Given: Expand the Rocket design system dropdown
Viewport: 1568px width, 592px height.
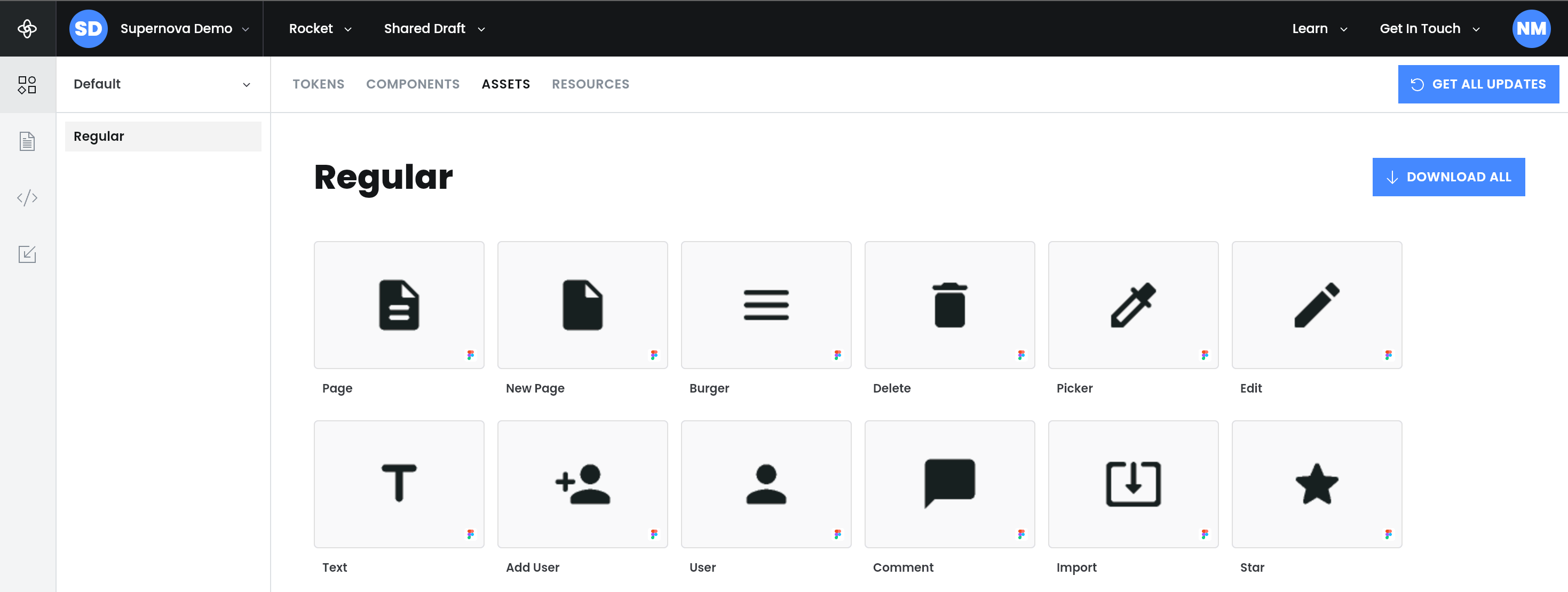Looking at the screenshot, I should [320, 29].
